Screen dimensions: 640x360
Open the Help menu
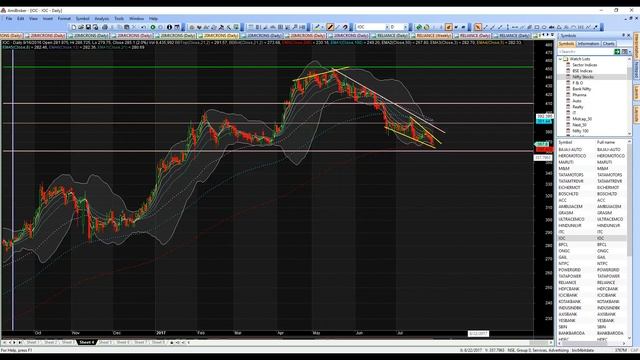153,18
